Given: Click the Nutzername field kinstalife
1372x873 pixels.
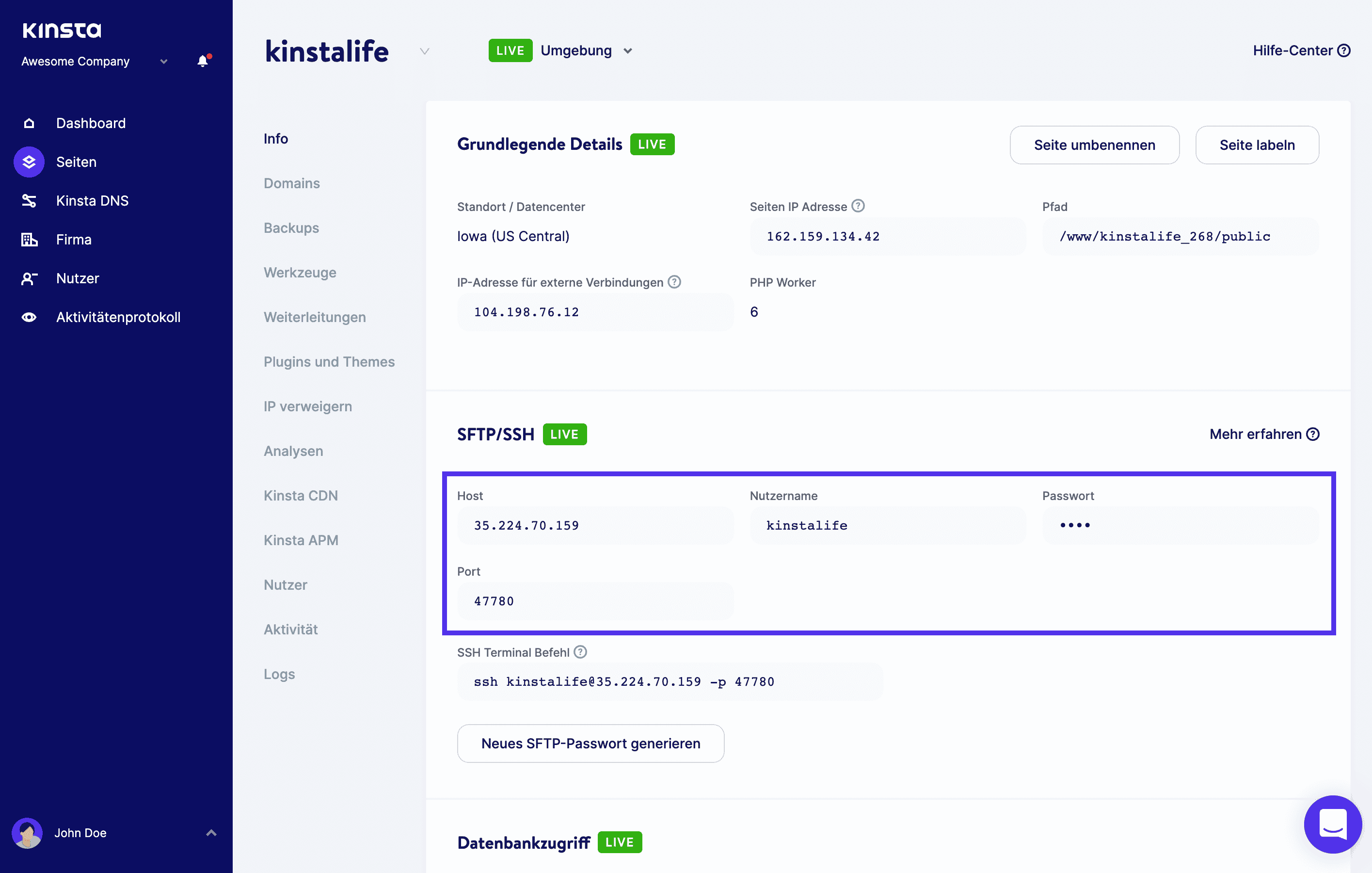Looking at the screenshot, I should [x=887, y=525].
